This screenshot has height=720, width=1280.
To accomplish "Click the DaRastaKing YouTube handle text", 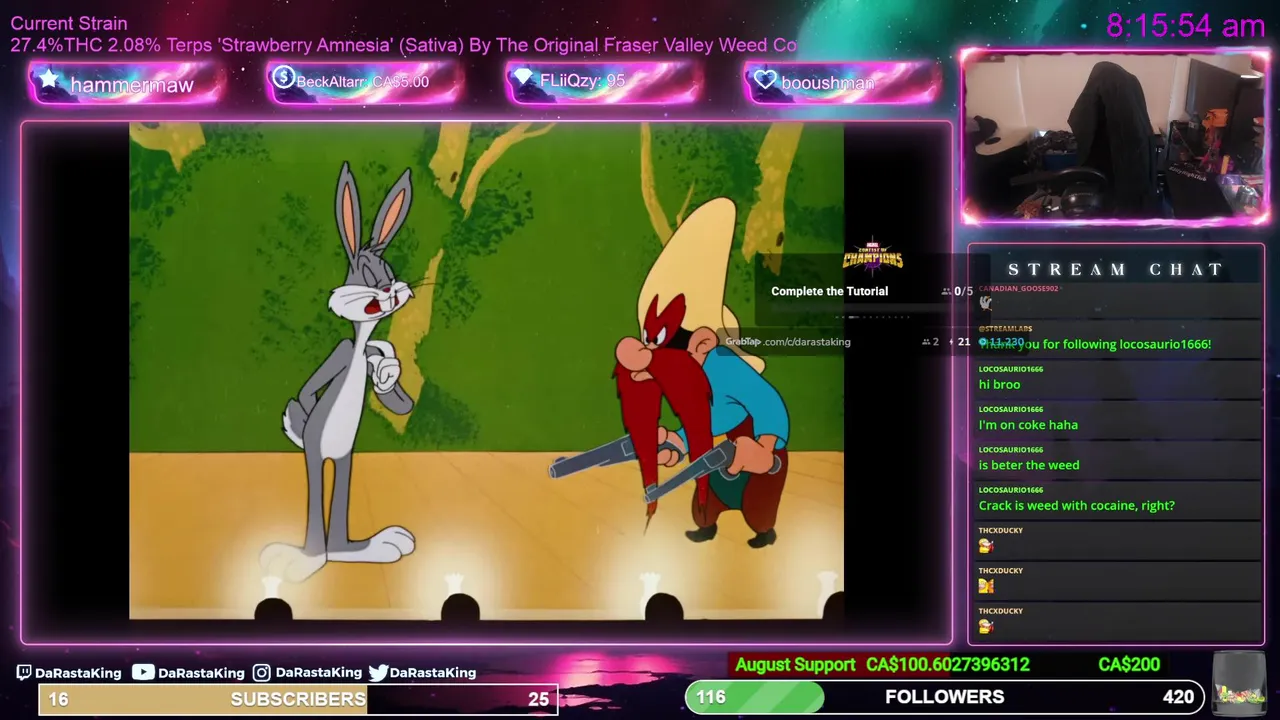I will coord(201,673).
